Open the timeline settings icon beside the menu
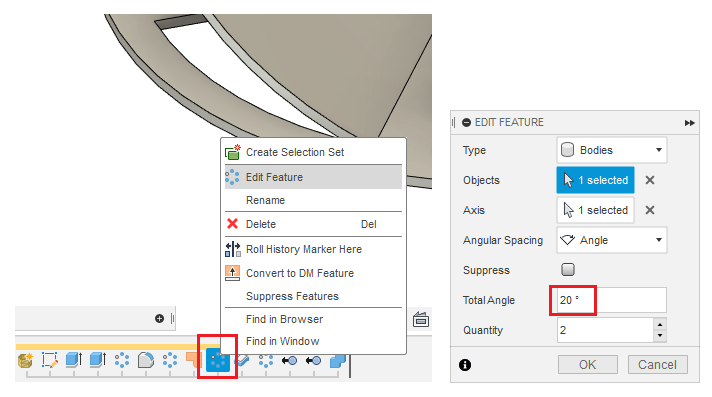The height and width of the screenshot is (397, 712). [x=421, y=319]
